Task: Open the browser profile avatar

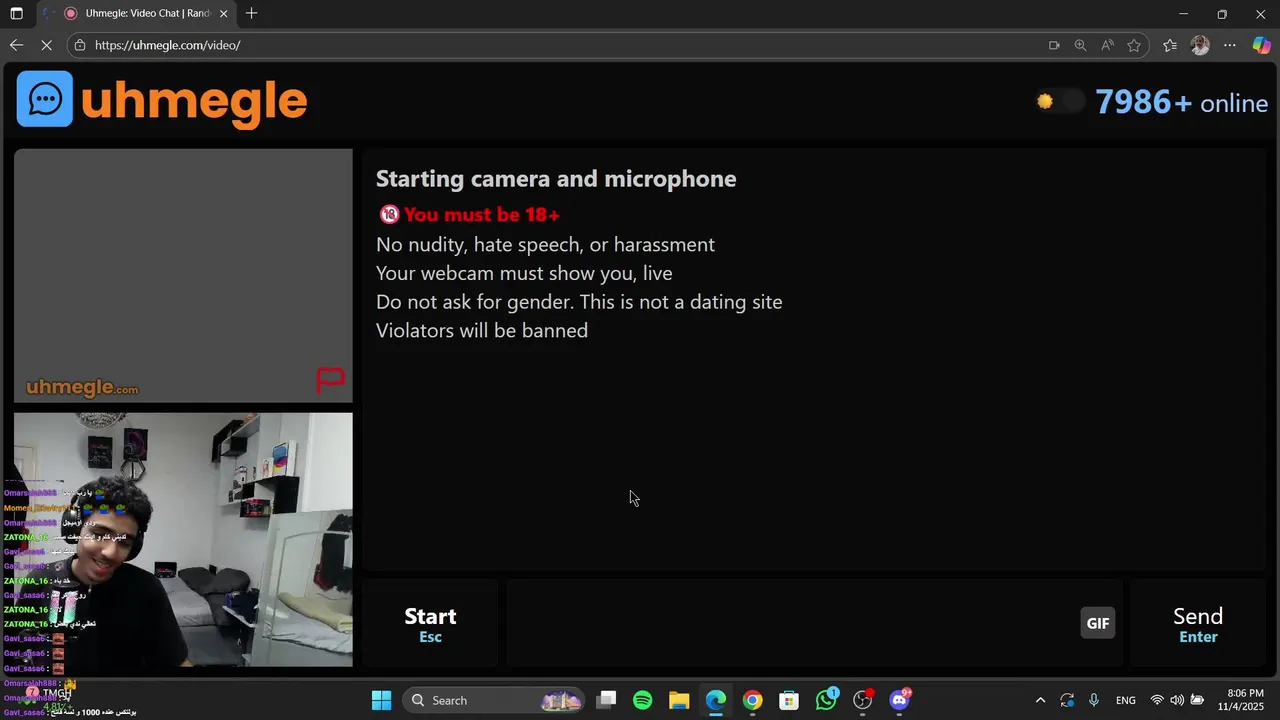Action: [x=1200, y=45]
